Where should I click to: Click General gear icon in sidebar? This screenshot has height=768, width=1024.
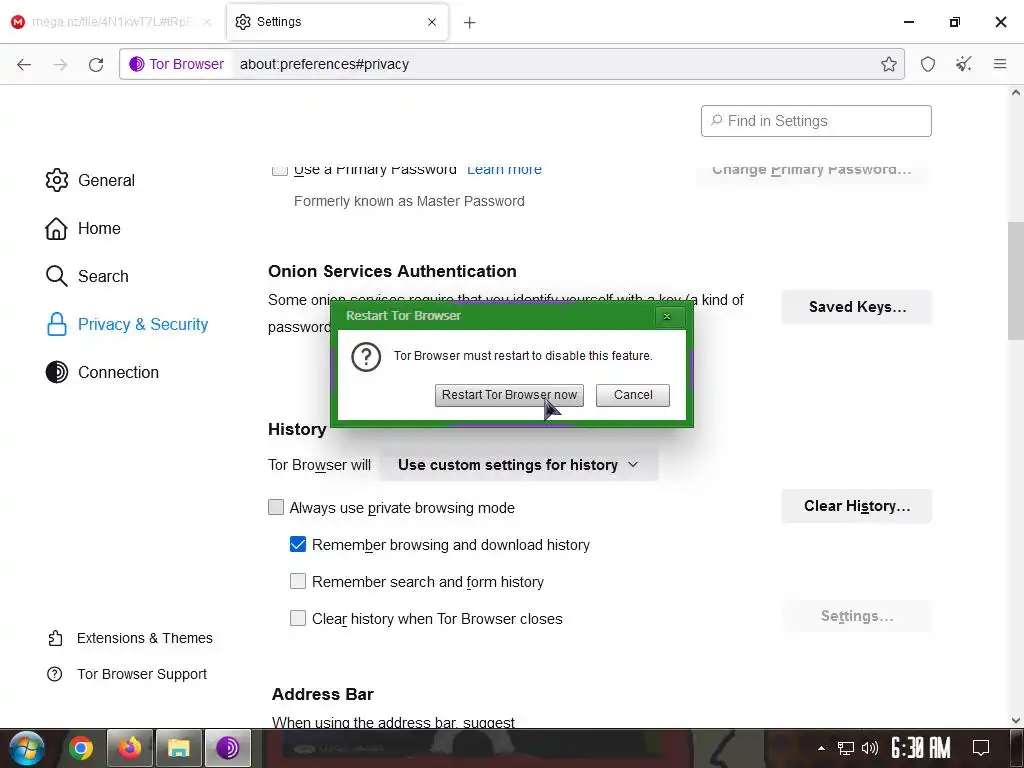[x=57, y=180]
